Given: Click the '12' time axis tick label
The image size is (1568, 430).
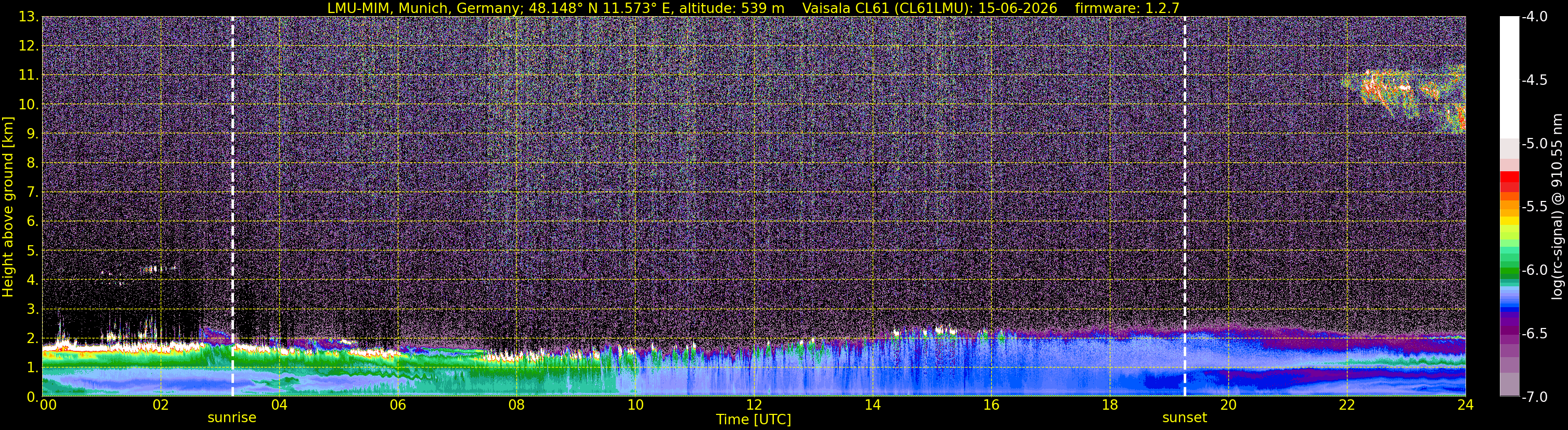Looking at the screenshot, I should [754, 405].
